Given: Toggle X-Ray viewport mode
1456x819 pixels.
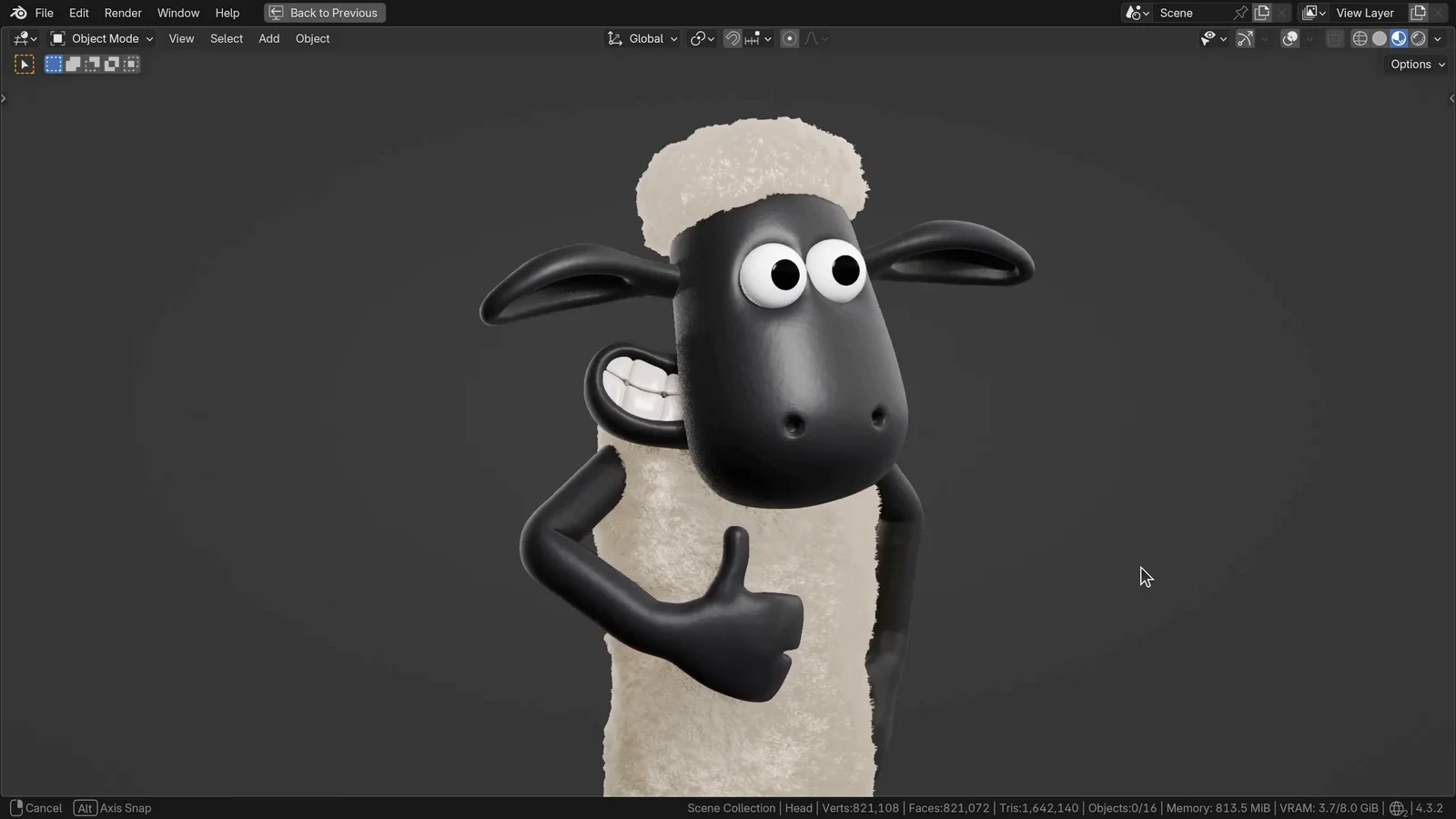Looking at the screenshot, I should (1334, 38).
